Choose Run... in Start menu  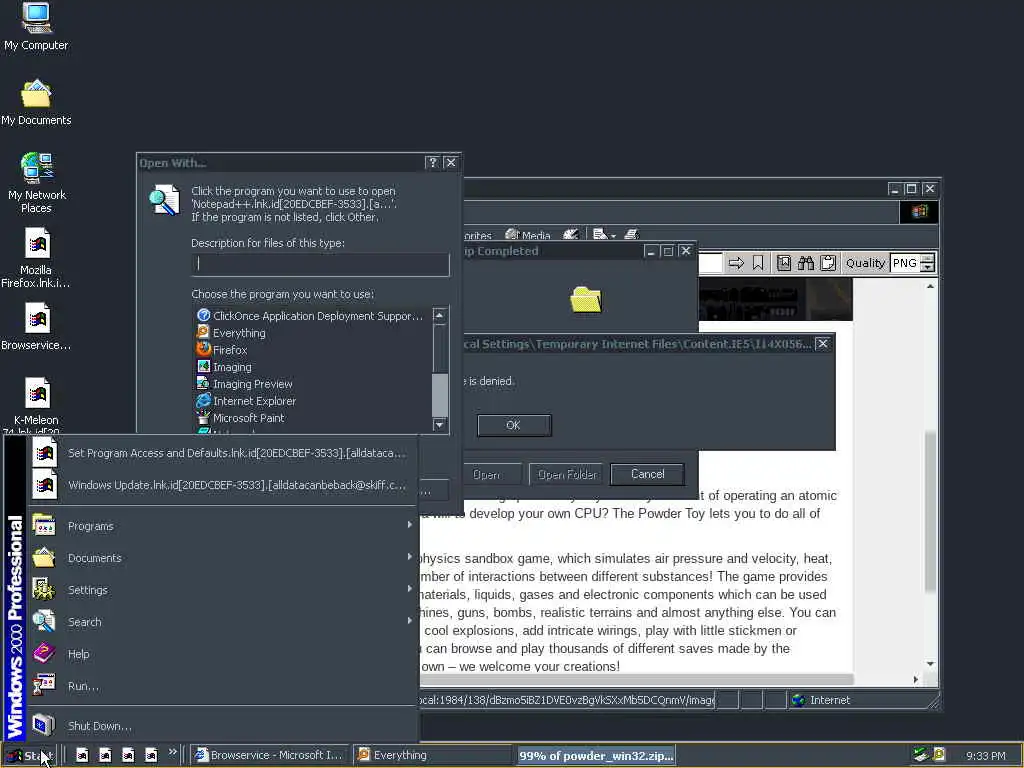[222, 686]
